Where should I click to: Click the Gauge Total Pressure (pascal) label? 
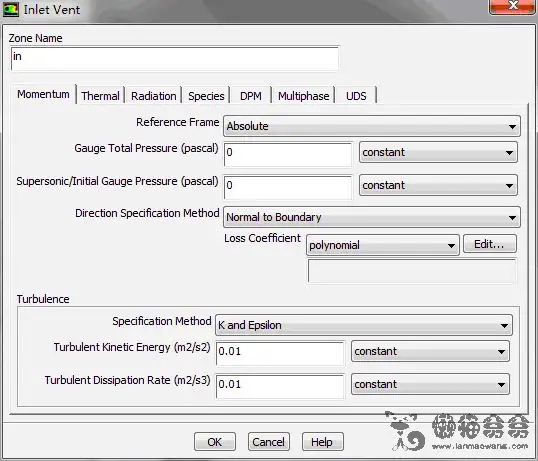tap(146, 149)
